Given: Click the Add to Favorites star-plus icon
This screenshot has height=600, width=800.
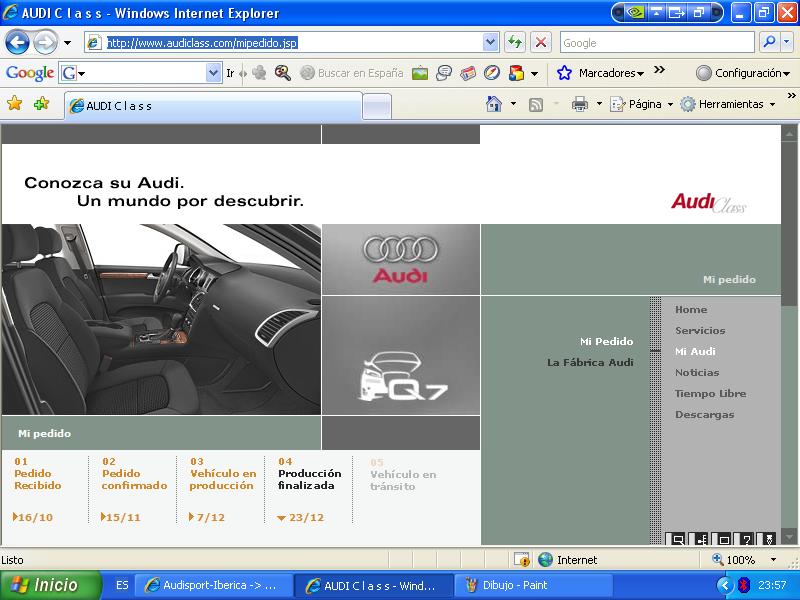Looking at the screenshot, I should tap(41, 104).
